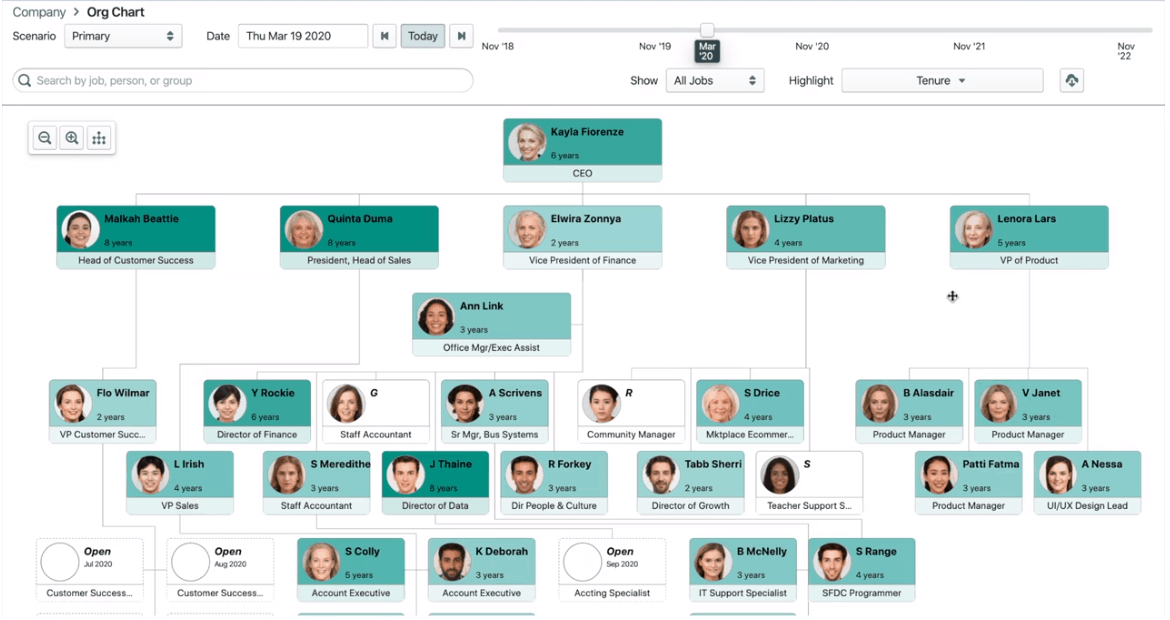Select the Org Chart breadcrumb item

click(116, 11)
